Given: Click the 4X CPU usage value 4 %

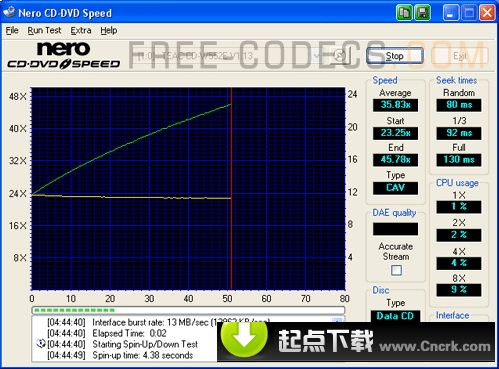Looking at the screenshot, I should (x=459, y=263).
